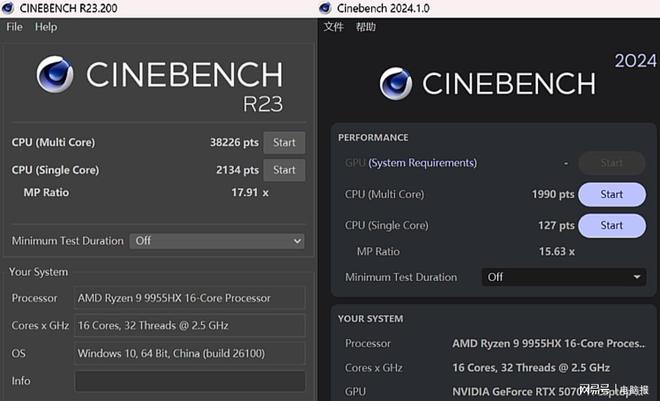Click the sphere logo in Cinebench 2024 header
This screenshot has width=660, height=401.
click(x=397, y=84)
